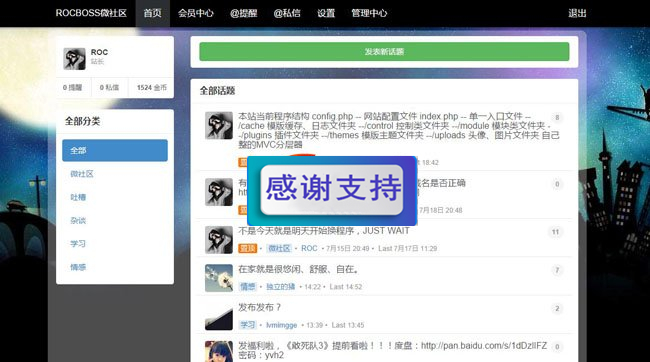The image size is (650, 362).
Task: Click the green 发表新话题 button
Action: click(384, 52)
